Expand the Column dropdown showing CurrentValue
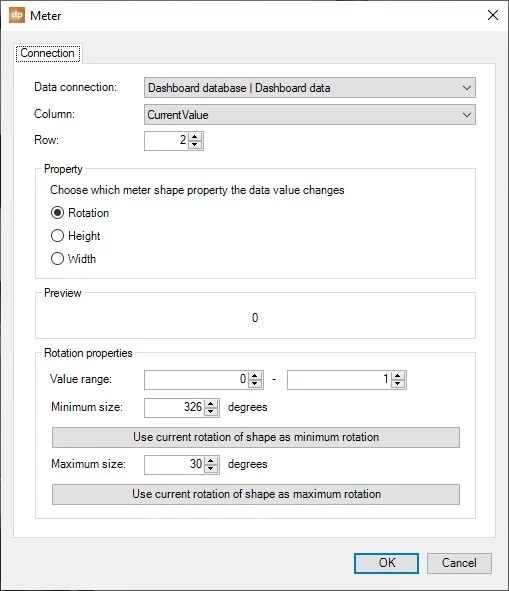 [310, 115]
